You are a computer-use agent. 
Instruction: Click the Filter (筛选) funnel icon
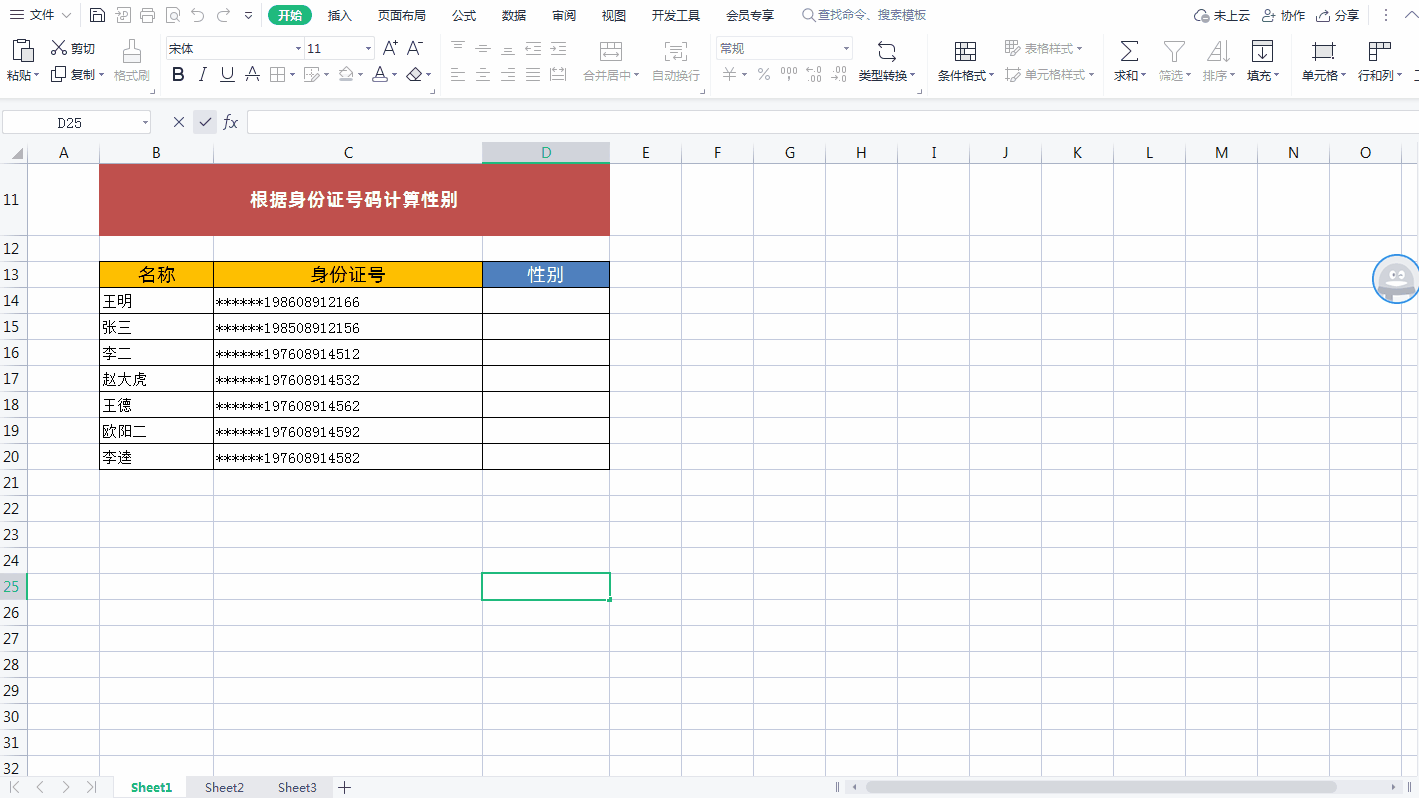coord(1174,51)
